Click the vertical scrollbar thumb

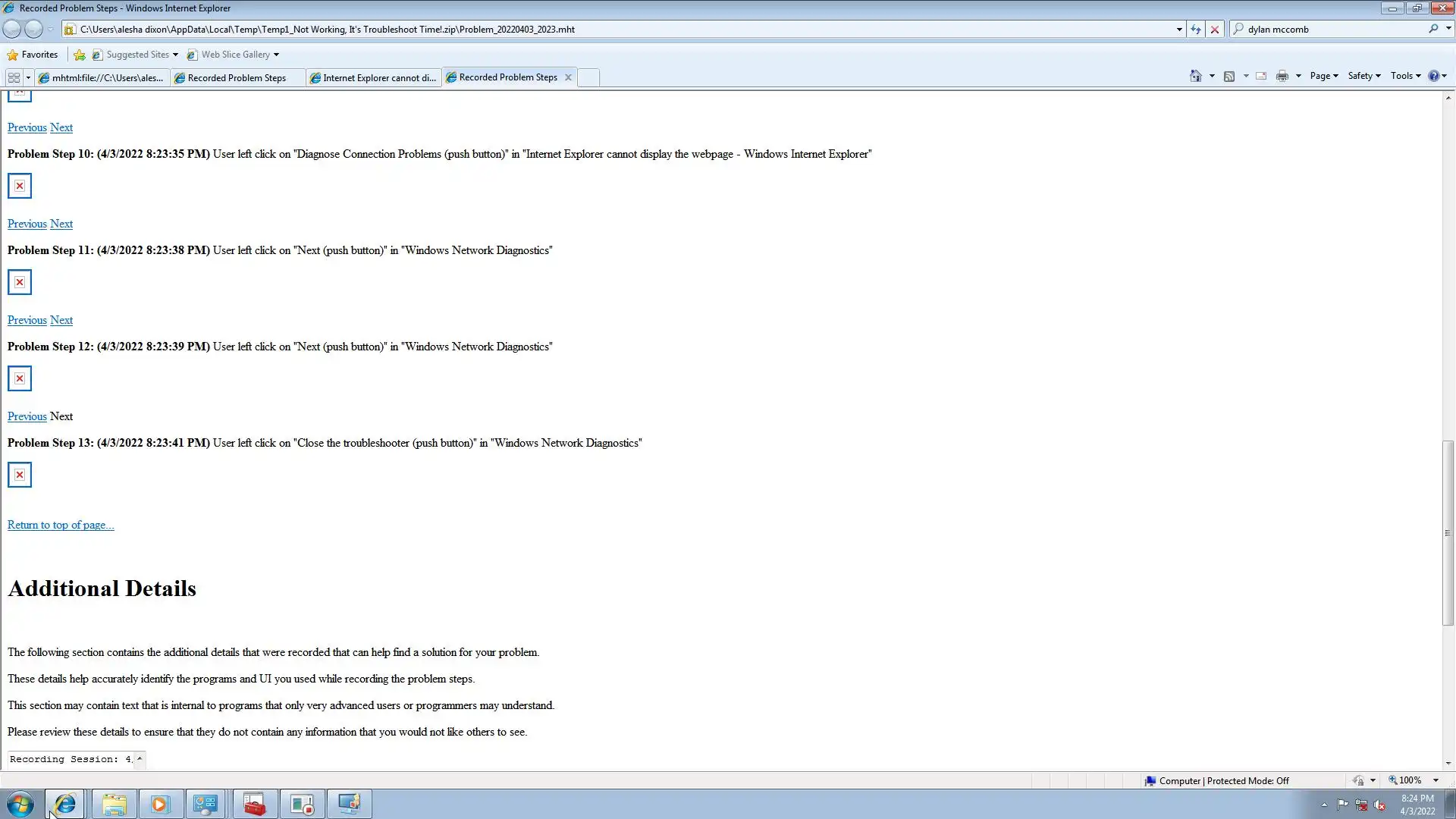pyautogui.click(x=1448, y=532)
